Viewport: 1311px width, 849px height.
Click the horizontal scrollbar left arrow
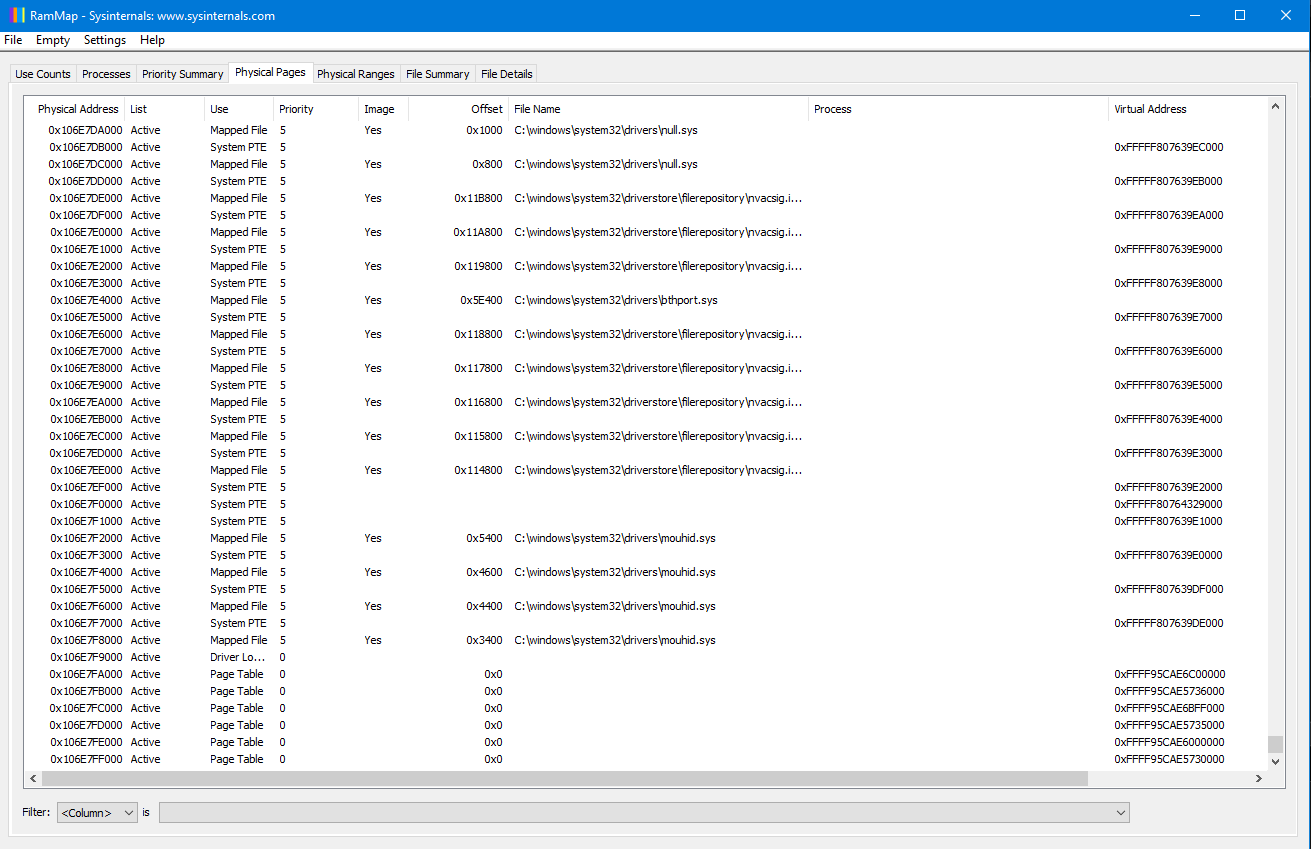point(33,778)
